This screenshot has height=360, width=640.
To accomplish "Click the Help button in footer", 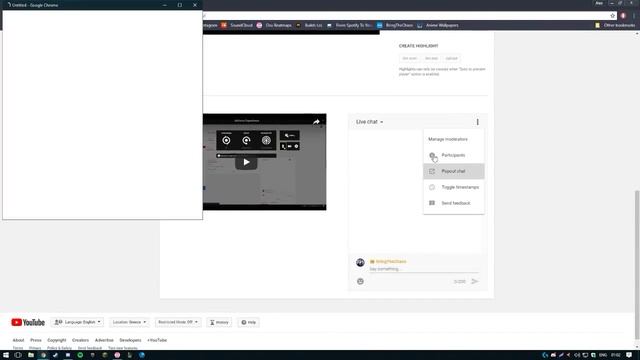I will (x=248, y=322).
